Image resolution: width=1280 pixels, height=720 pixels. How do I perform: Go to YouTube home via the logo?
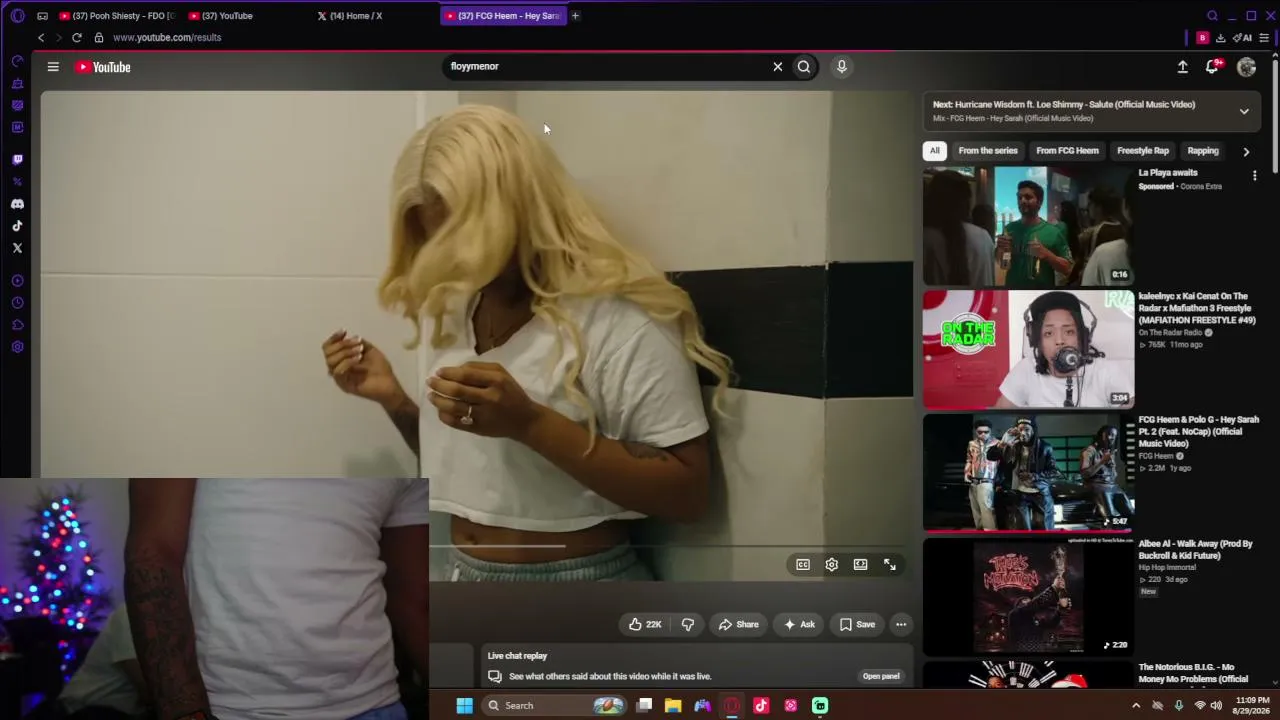coord(103,67)
